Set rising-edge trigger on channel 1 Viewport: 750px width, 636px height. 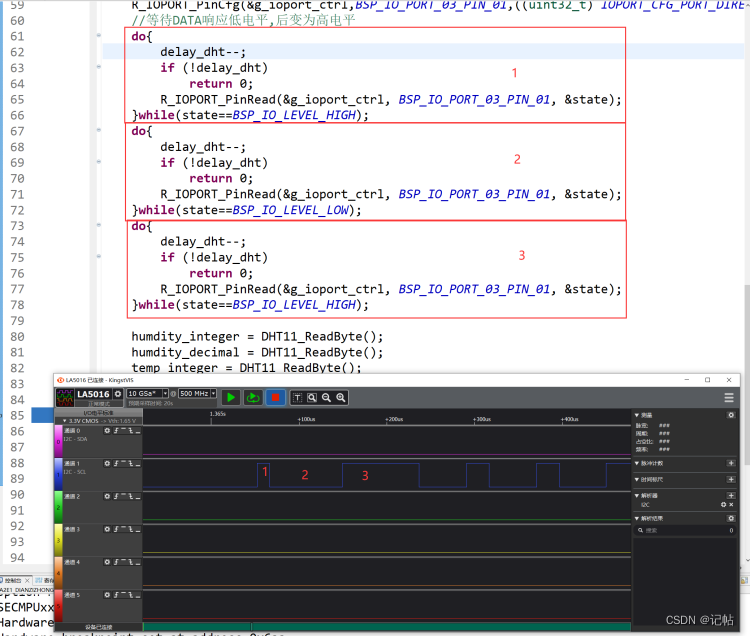[116, 464]
